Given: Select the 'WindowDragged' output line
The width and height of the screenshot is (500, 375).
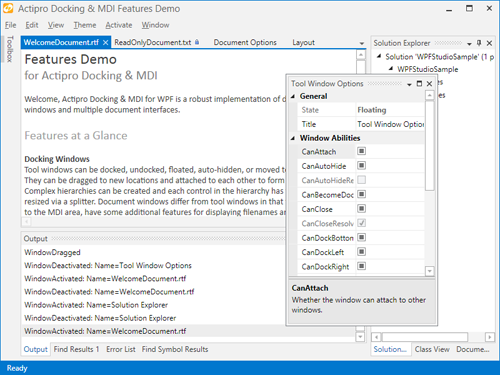Looking at the screenshot, I should 52,252.
